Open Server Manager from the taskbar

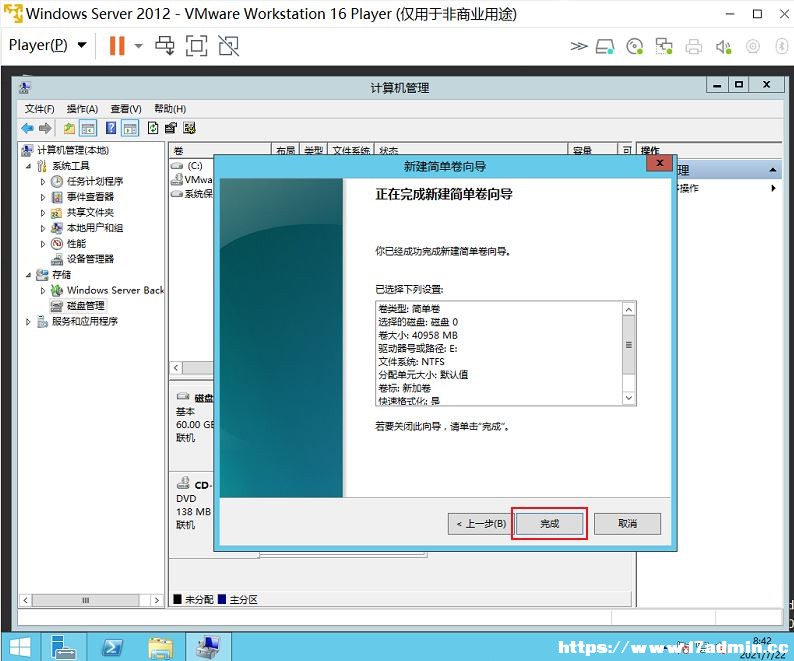63,648
